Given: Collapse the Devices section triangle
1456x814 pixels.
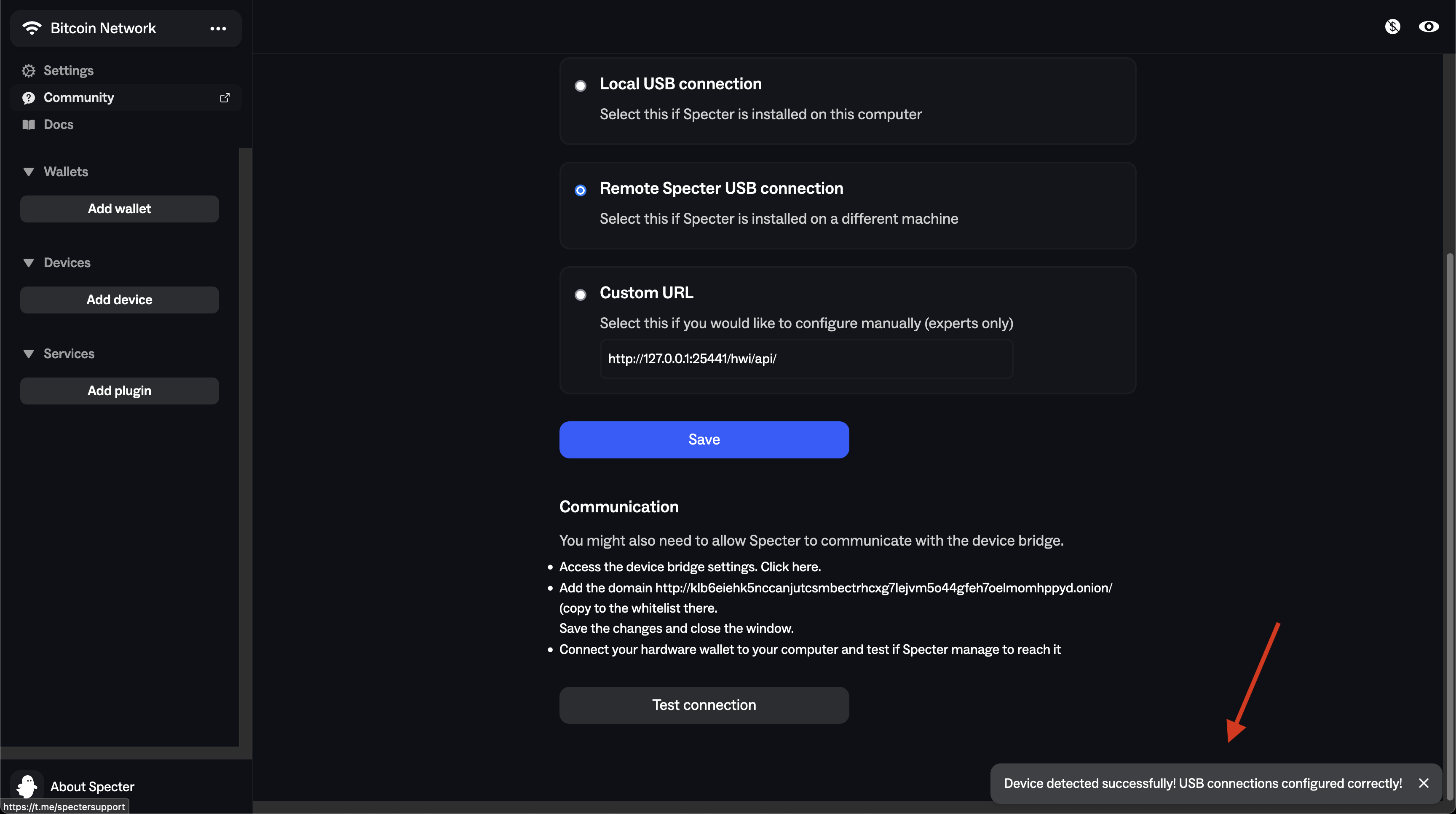Looking at the screenshot, I should coord(28,263).
